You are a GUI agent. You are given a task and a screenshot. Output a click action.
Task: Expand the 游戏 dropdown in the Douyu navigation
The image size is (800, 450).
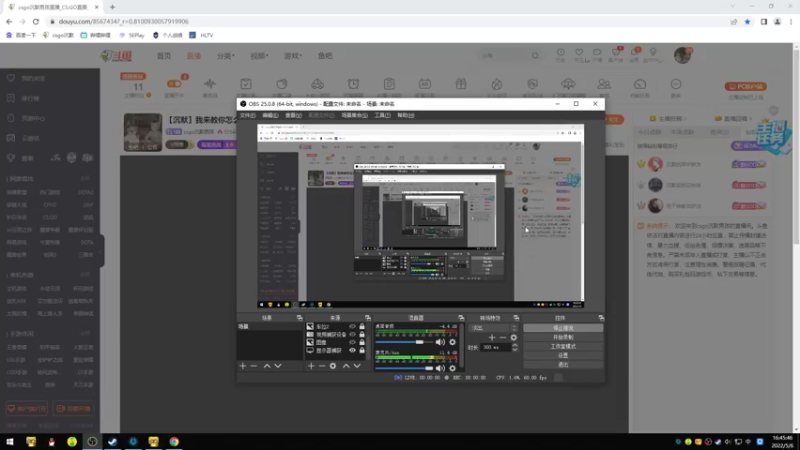pyautogui.click(x=293, y=56)
